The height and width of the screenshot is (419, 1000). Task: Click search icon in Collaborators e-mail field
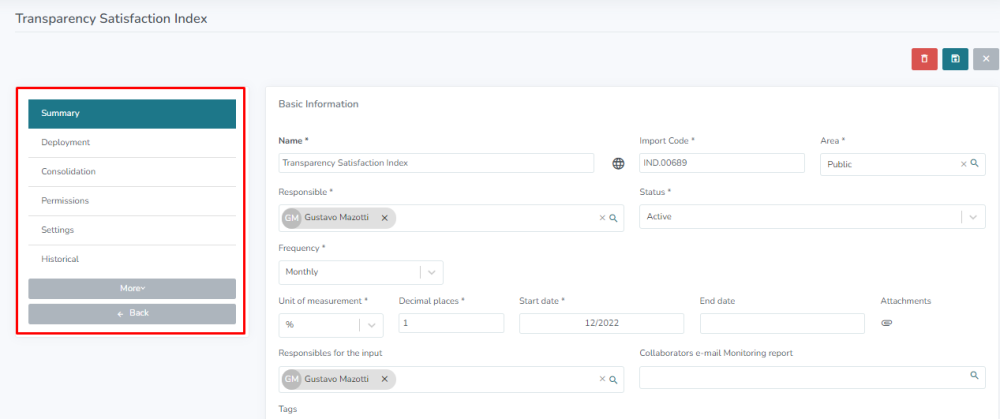click(x=974, y=375)
